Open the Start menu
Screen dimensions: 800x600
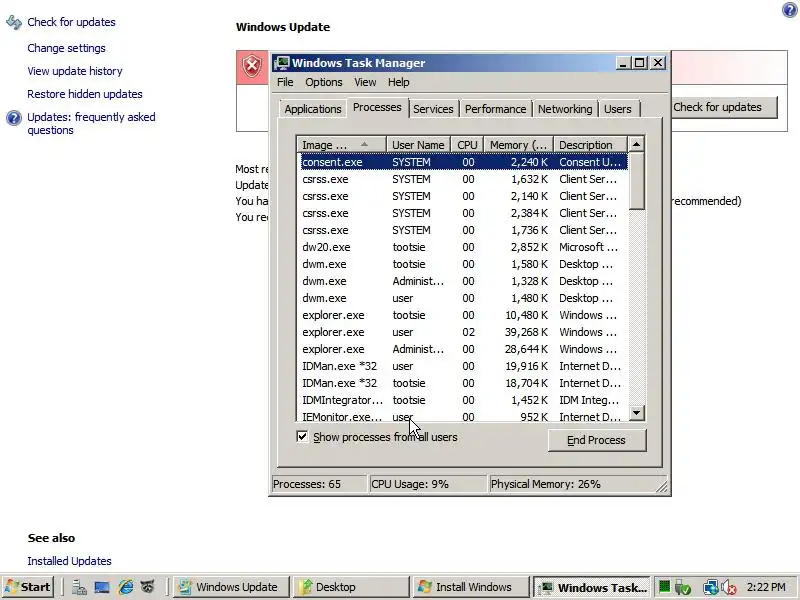pyautogui.click(x=29, y=587)
